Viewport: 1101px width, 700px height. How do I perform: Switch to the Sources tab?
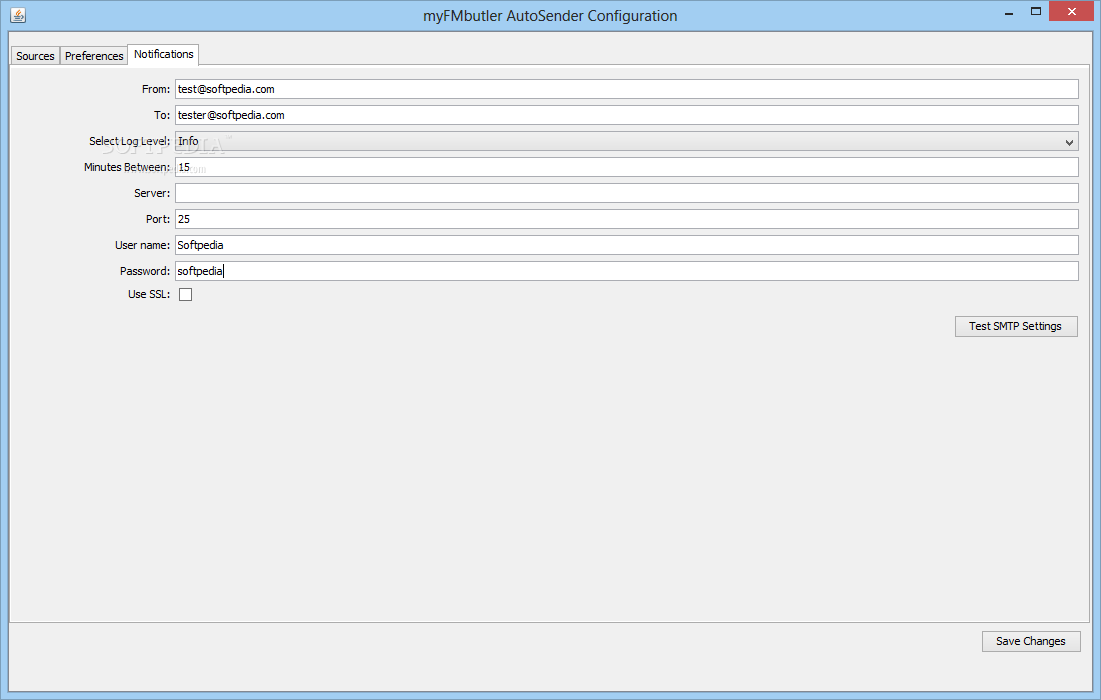35,55
